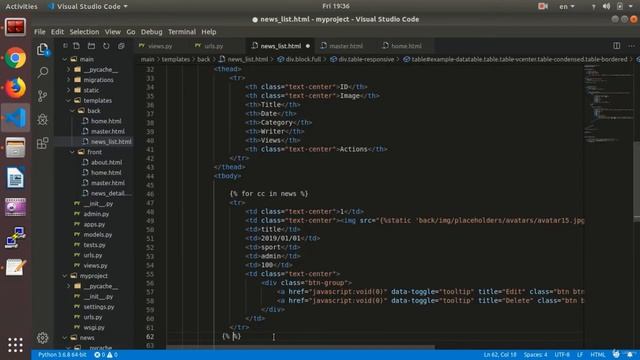Open the Files manager from the dock

16,147
